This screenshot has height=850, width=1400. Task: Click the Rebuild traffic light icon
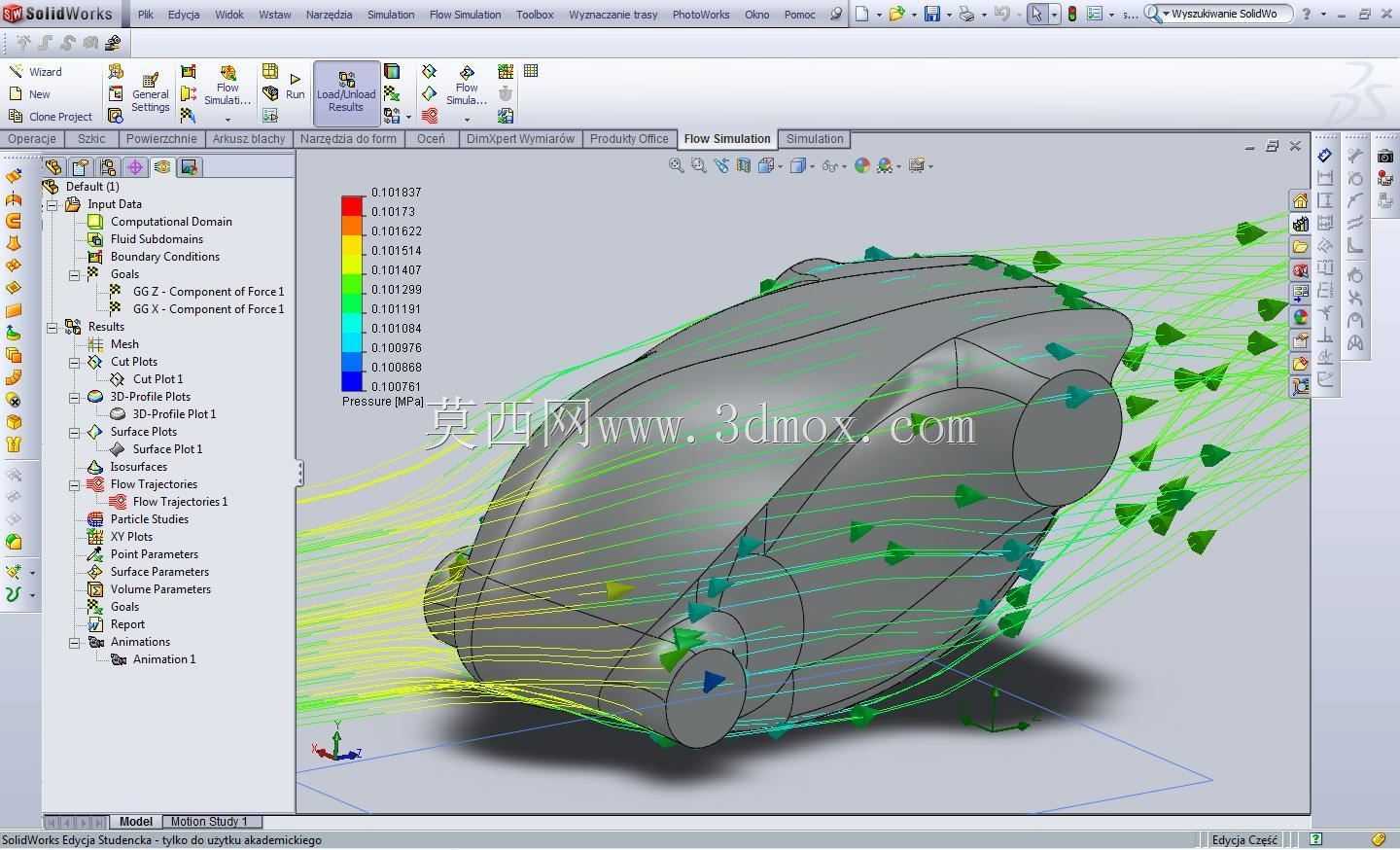[x=1072, y=15]
